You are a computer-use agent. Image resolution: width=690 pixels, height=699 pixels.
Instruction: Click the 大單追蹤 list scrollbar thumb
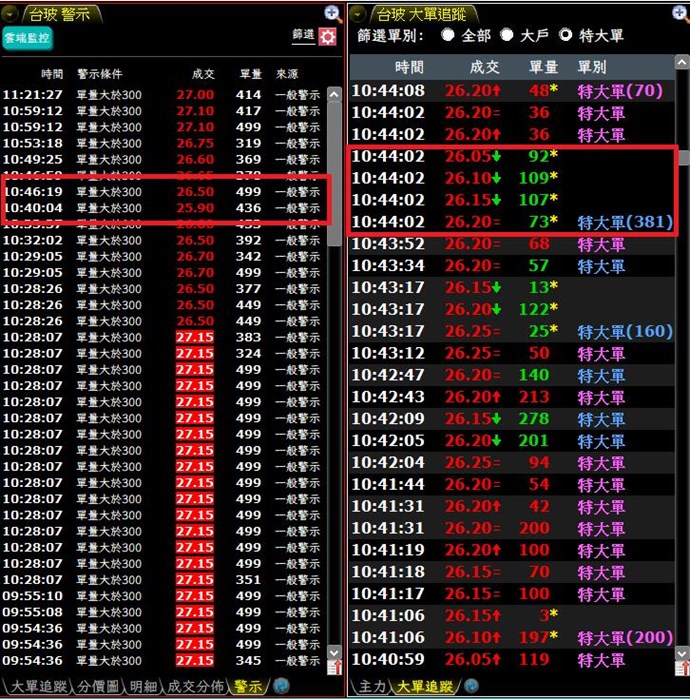(x=683, y=158)
